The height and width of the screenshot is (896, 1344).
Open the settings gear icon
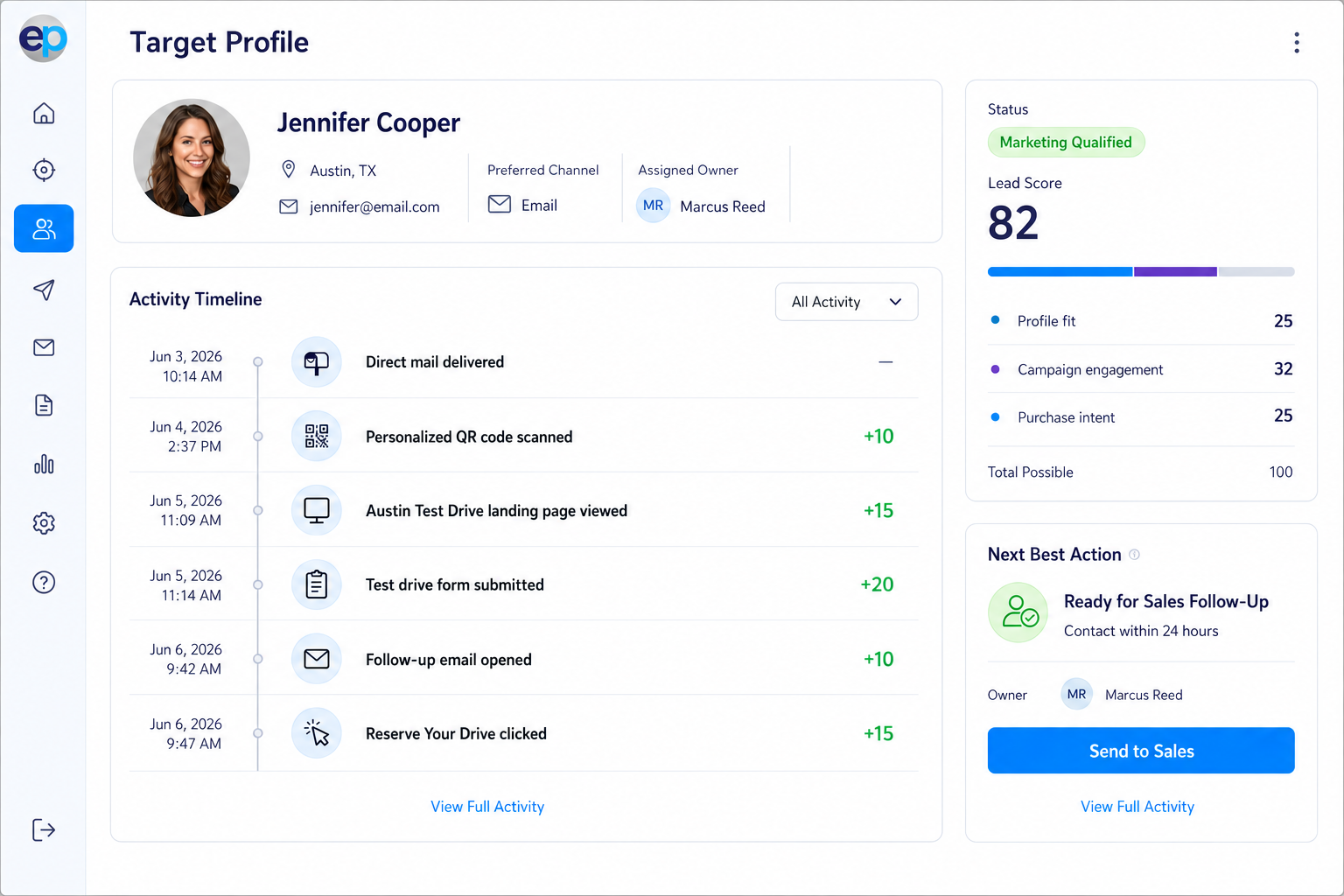click(x=44, y=523)
